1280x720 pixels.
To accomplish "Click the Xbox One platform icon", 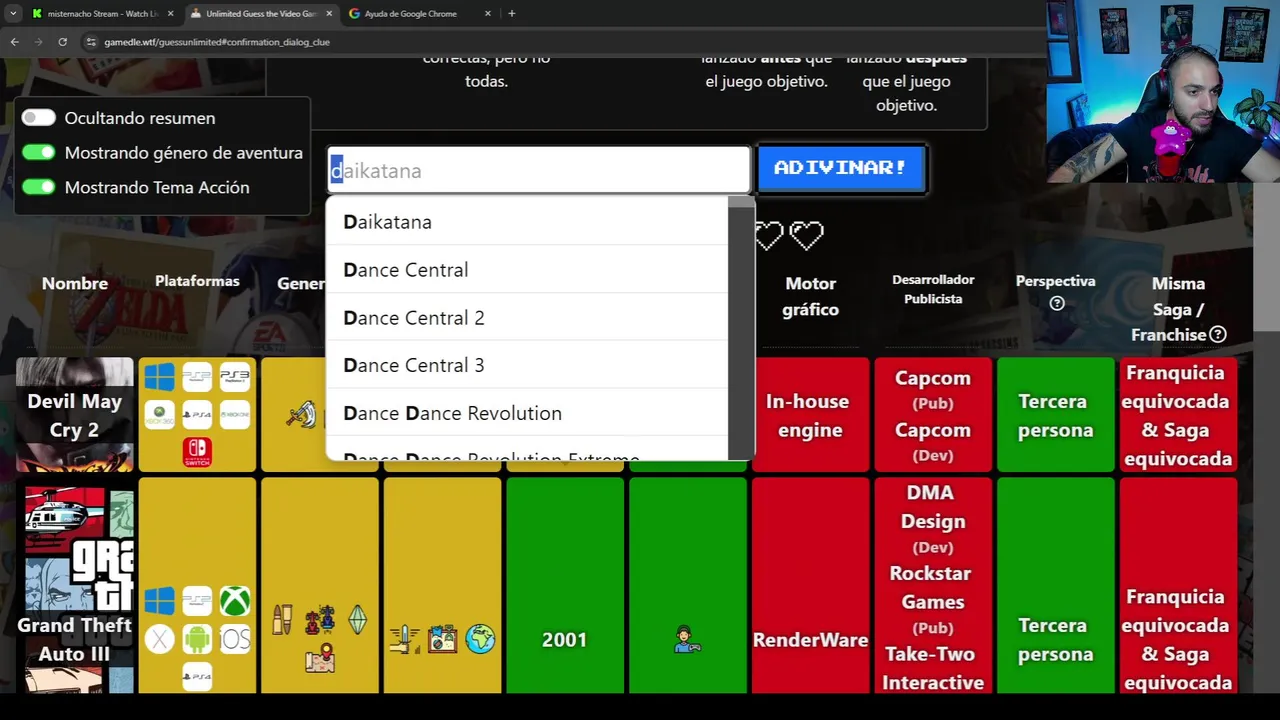I will pos(235,414).
